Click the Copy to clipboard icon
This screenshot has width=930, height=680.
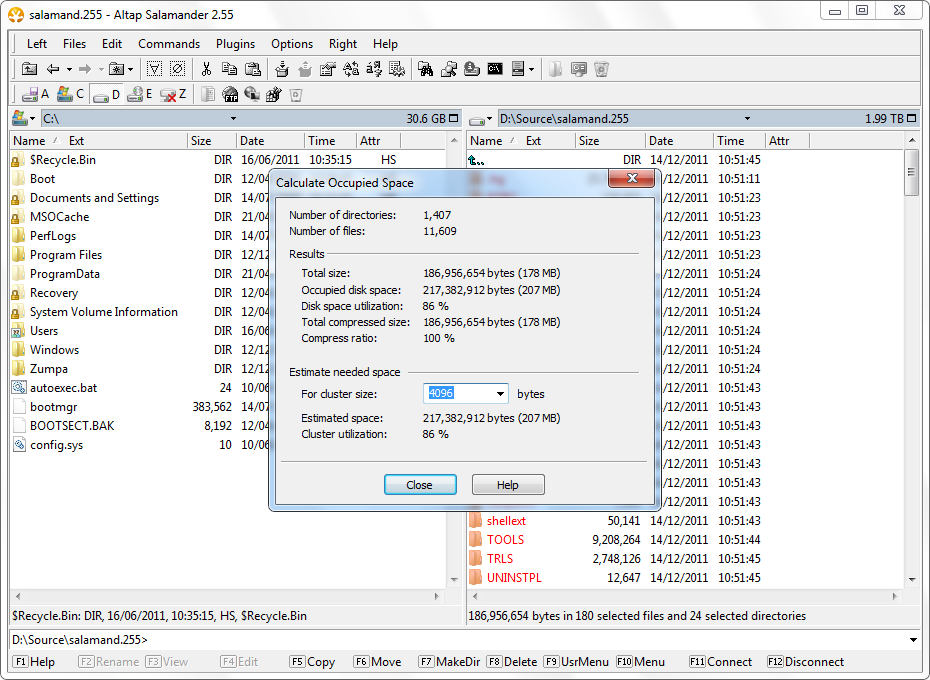pyautogui.click(x=229, y=69)
